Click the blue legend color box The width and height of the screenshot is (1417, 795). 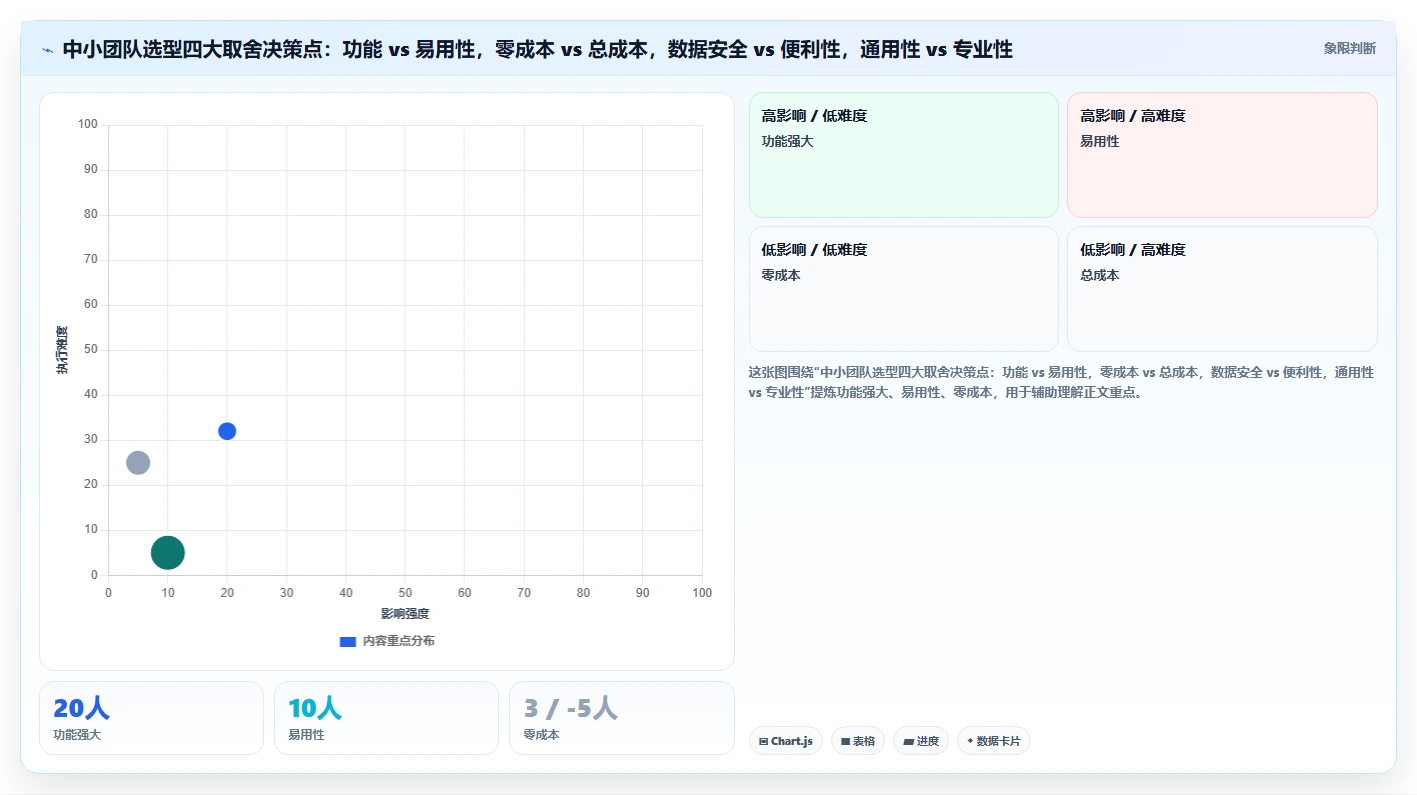[347, 641]
